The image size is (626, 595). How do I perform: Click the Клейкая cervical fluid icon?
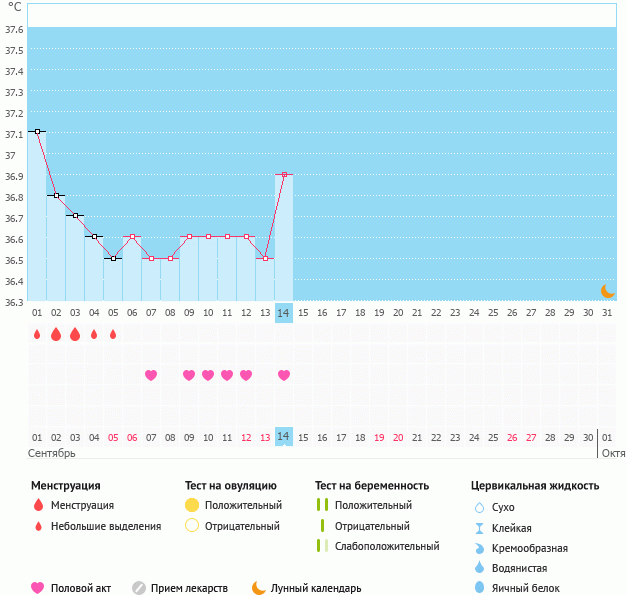[x=479, y=528]
